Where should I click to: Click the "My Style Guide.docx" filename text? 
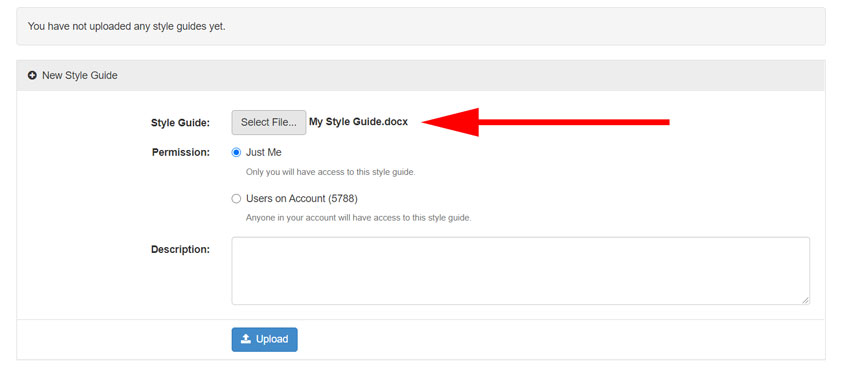point(358,122)
